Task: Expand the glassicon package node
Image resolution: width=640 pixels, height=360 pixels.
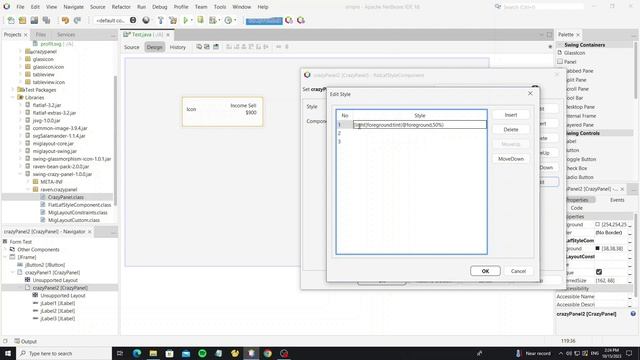Action: point(20,59)
